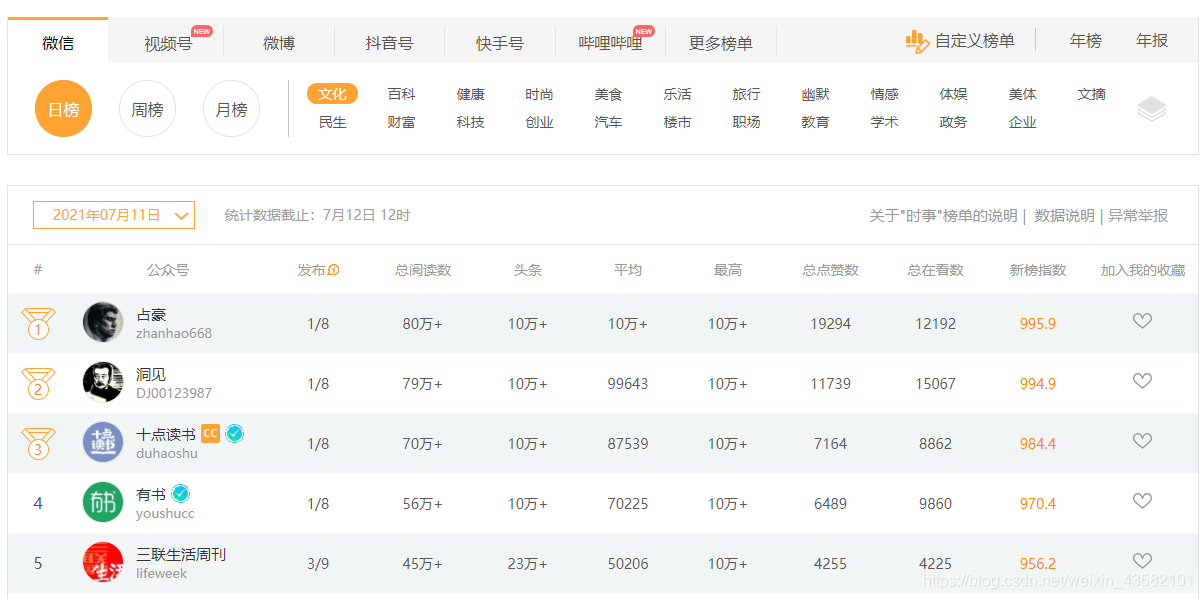Open 洞见 account avatar
Viewport: 1202px width, 599px height.
pos(103,383)
